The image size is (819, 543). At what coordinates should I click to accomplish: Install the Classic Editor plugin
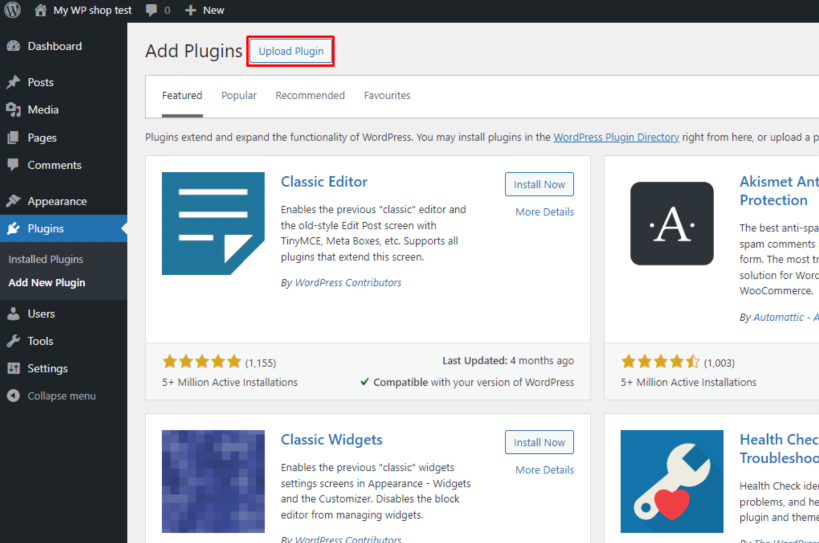(x=539, y=184)
